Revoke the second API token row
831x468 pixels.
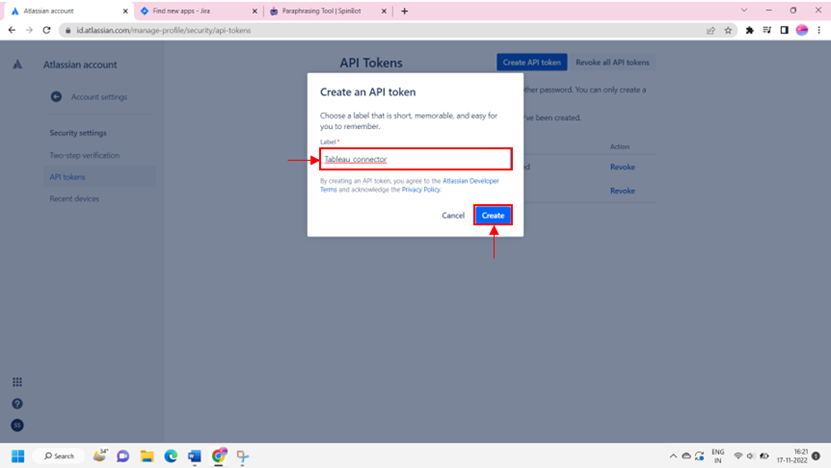(x=622, y=191)
